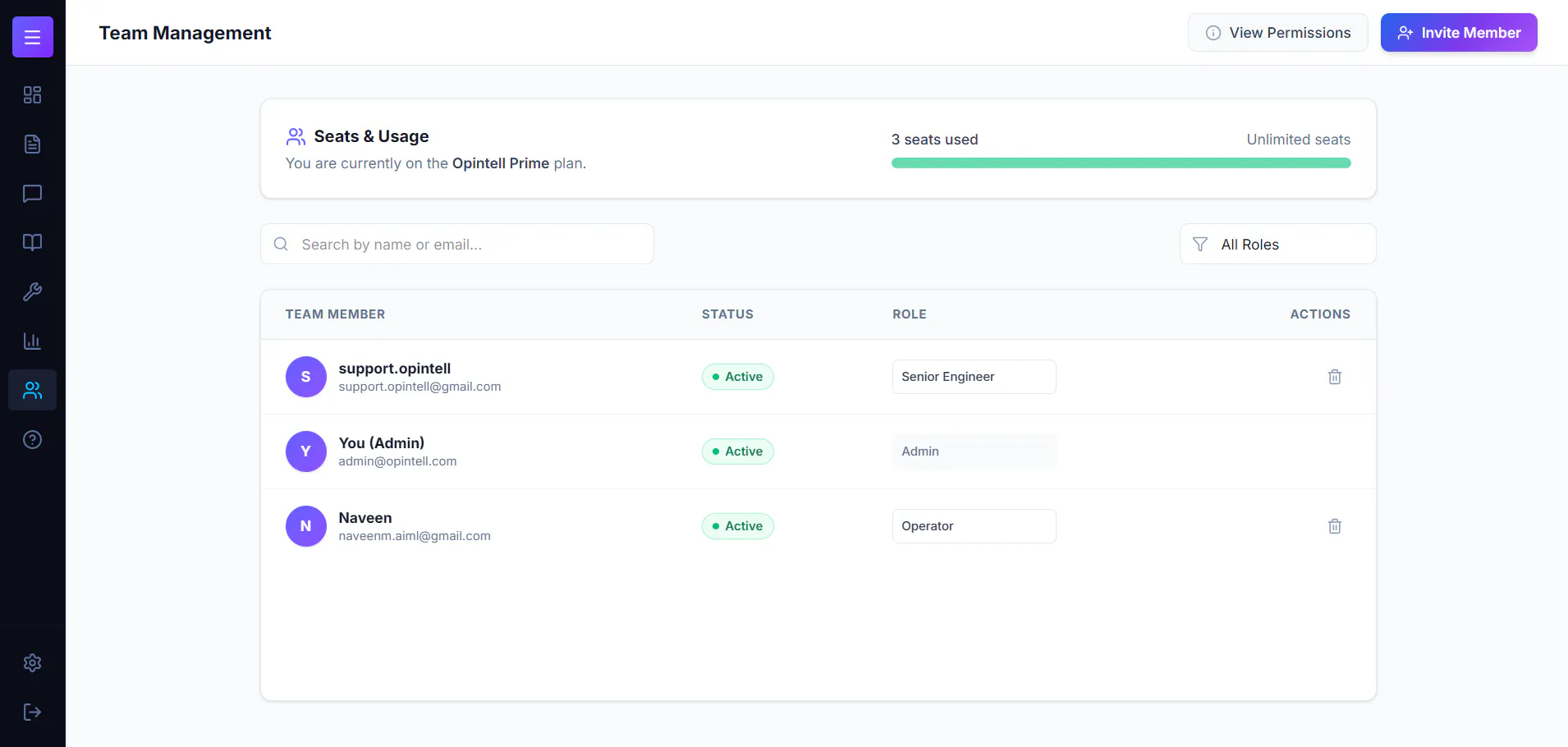
Task: Click the admin@opintell.com email
Action: pos(397,461)
